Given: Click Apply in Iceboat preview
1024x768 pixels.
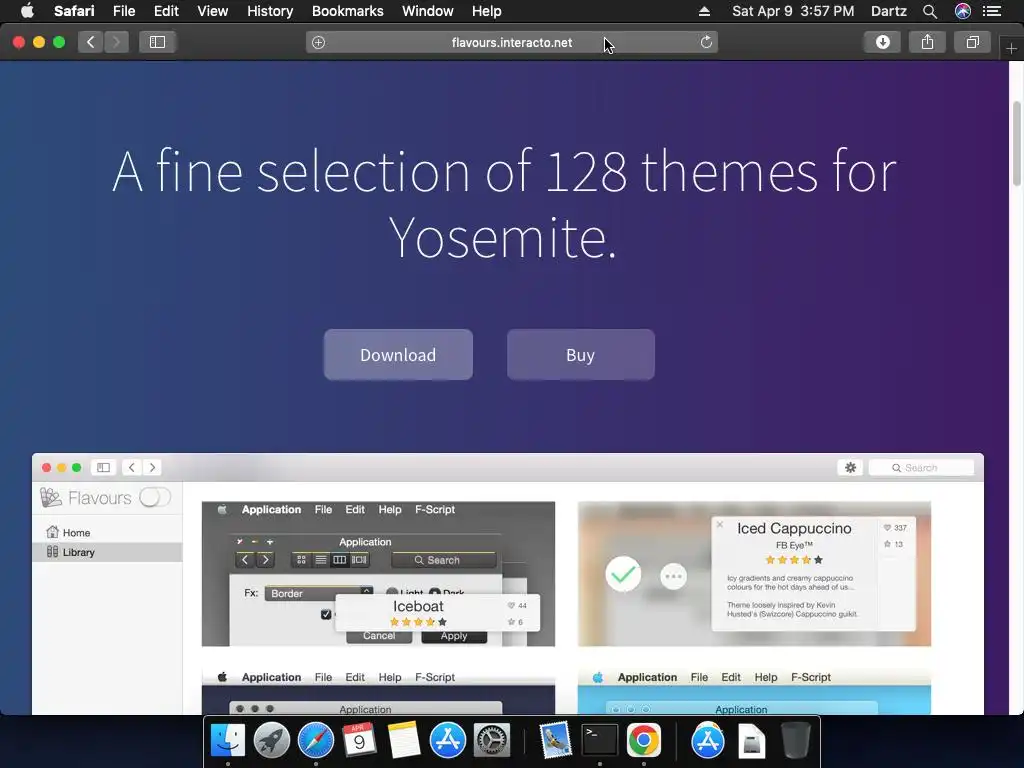Looking at the screenshot, I should coord(454,637).
